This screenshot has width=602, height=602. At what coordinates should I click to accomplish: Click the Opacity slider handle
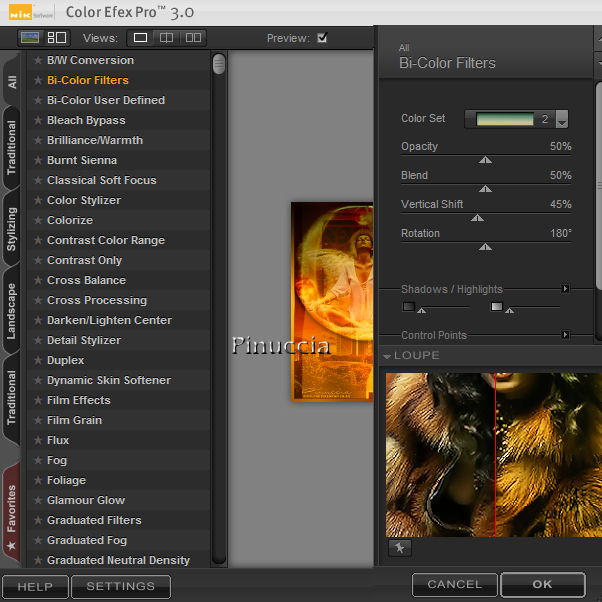pos(485,159)
